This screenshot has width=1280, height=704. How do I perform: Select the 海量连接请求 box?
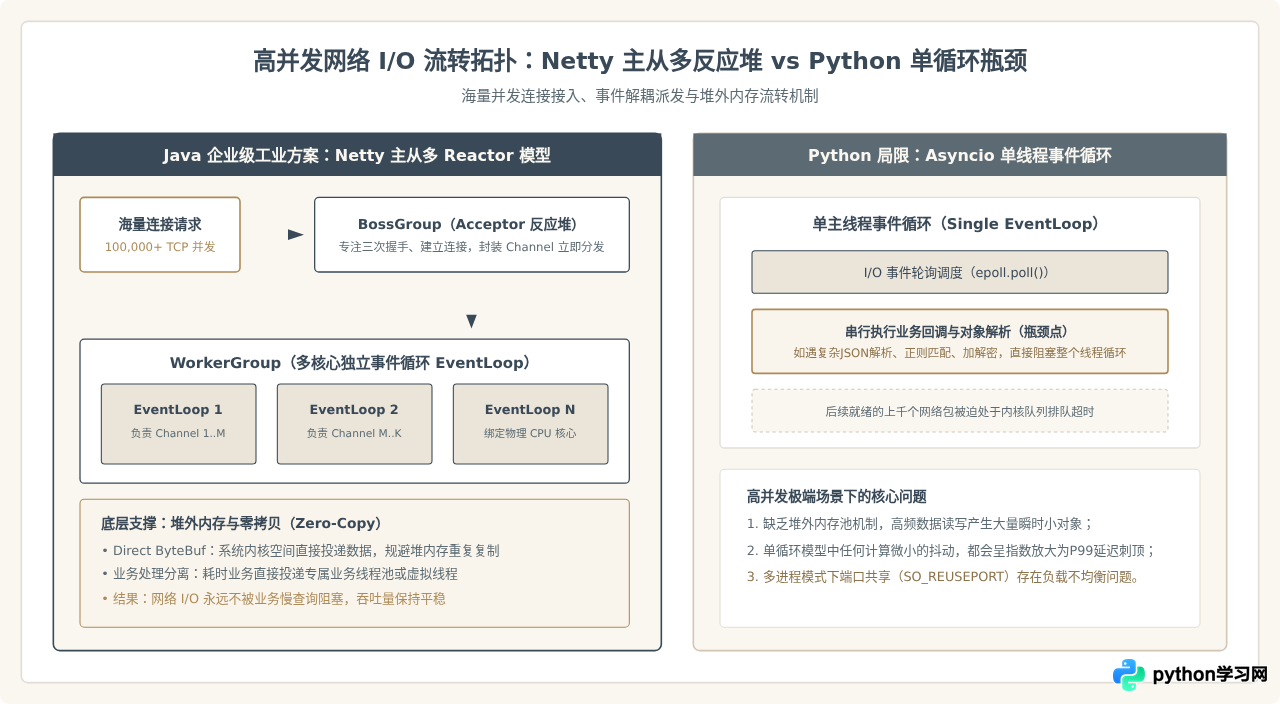click(x=160, y=234)
